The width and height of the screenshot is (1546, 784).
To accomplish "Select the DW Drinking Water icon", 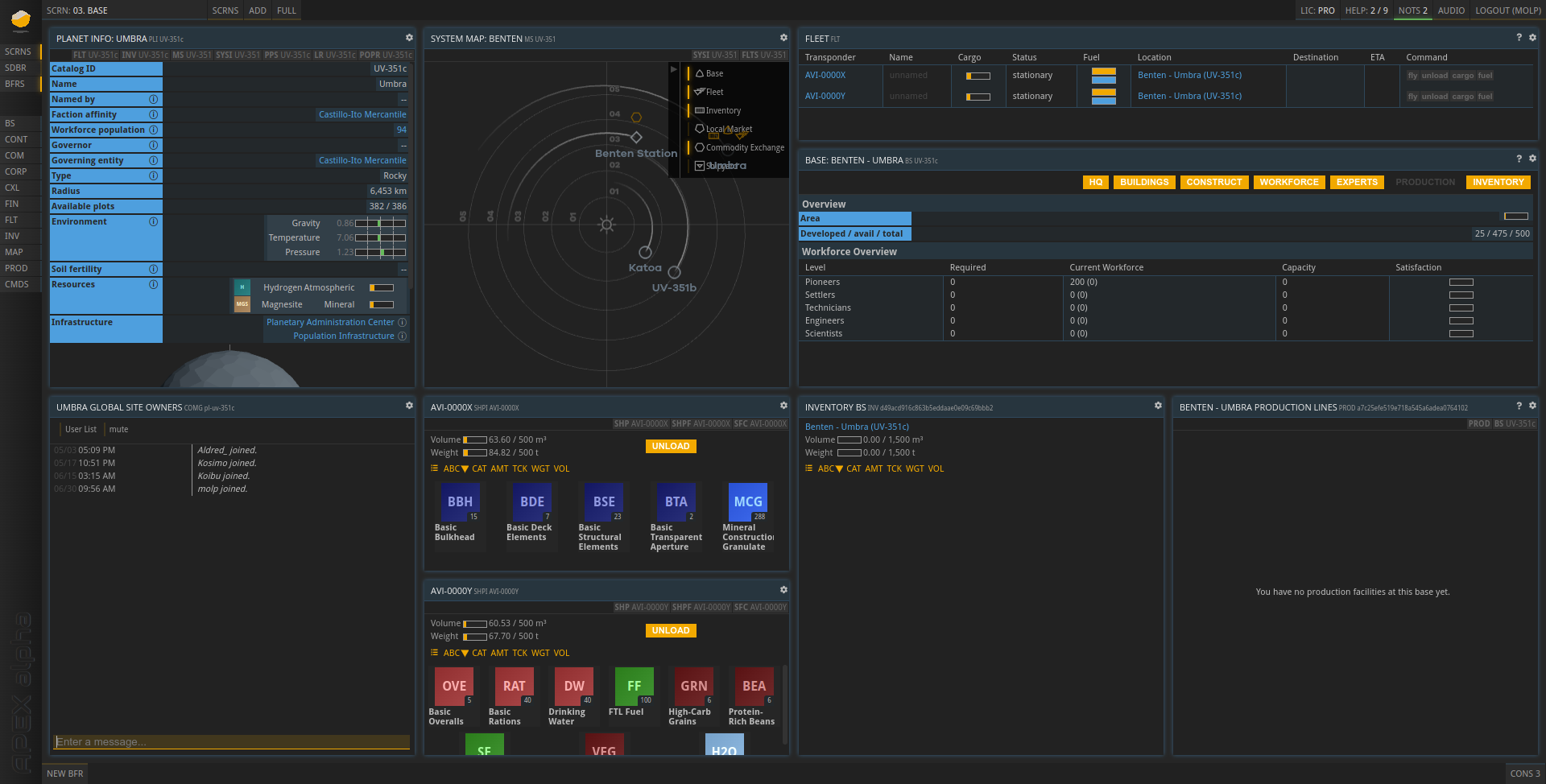I will pos(574,687).
